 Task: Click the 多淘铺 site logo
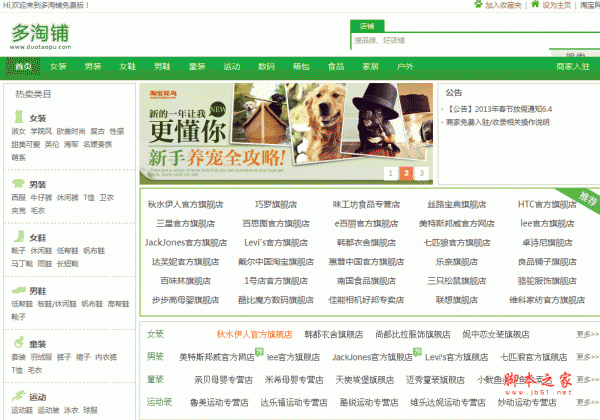click(x=40, y=36)
